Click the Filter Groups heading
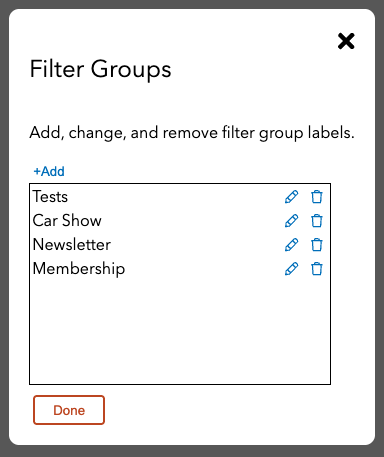The height and width of the screenshot is (457, 384). point(100,69)
